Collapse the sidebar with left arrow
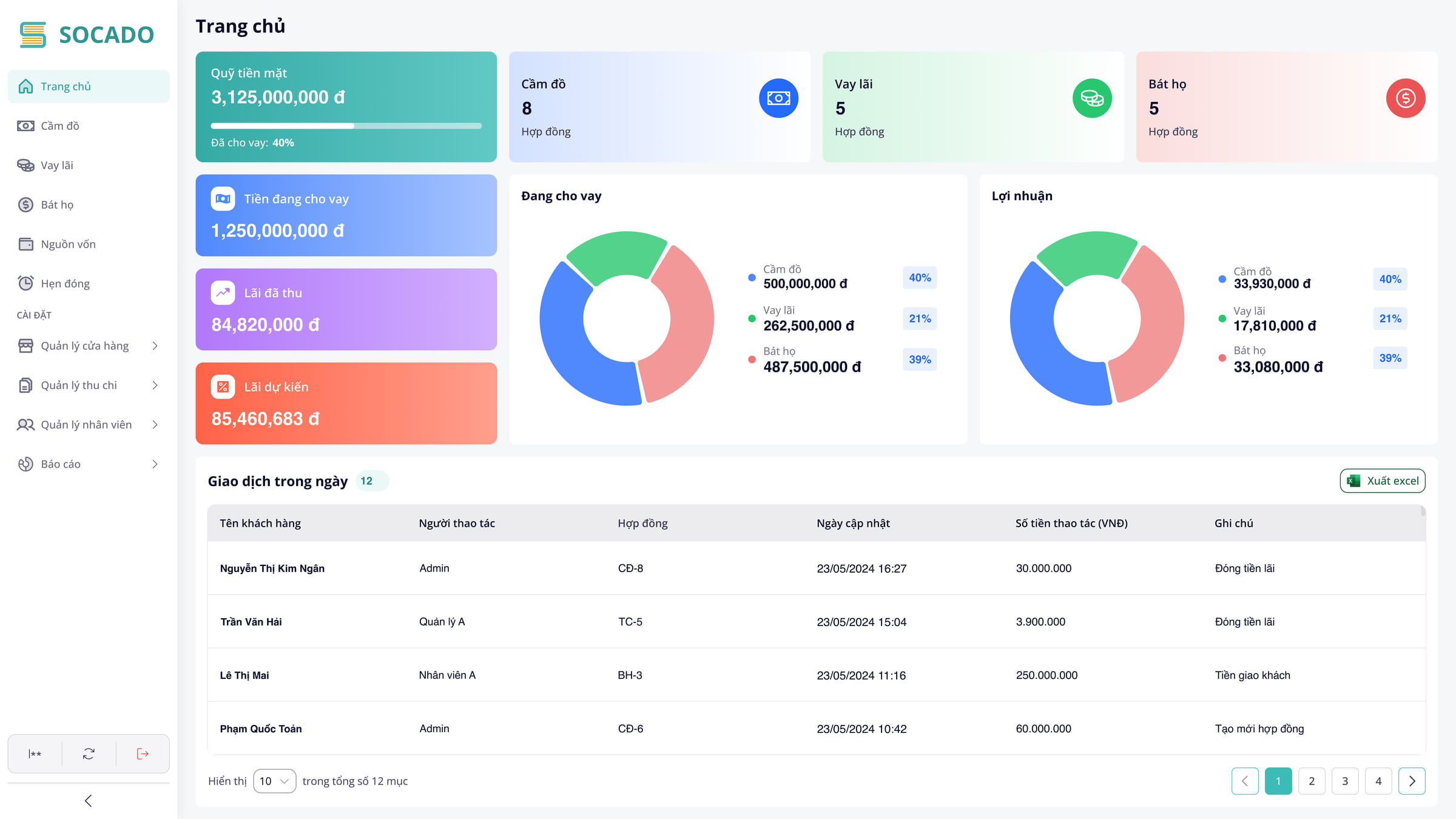 tap(89, 801)
